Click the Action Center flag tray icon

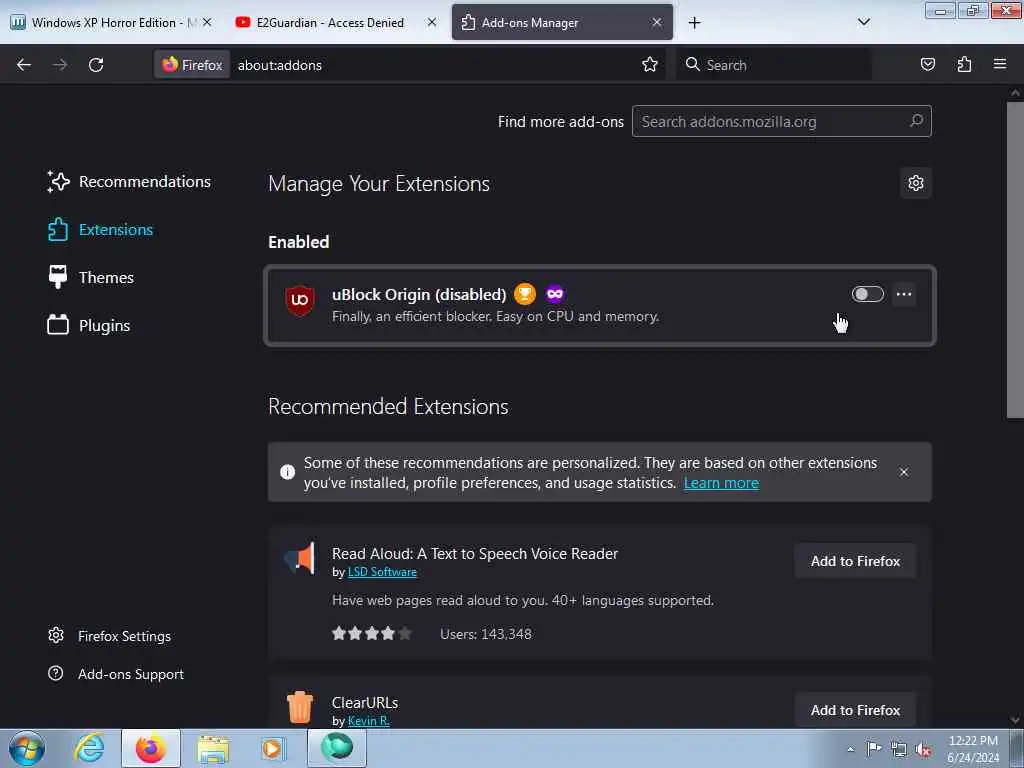click(874, 749)
